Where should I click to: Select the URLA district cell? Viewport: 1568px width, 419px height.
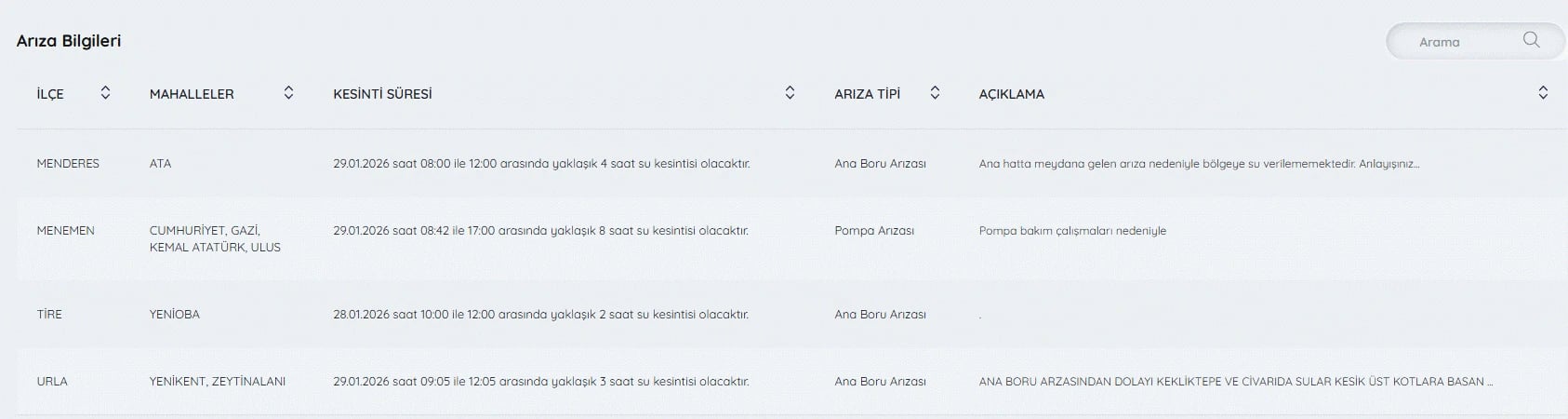[52, 382]
